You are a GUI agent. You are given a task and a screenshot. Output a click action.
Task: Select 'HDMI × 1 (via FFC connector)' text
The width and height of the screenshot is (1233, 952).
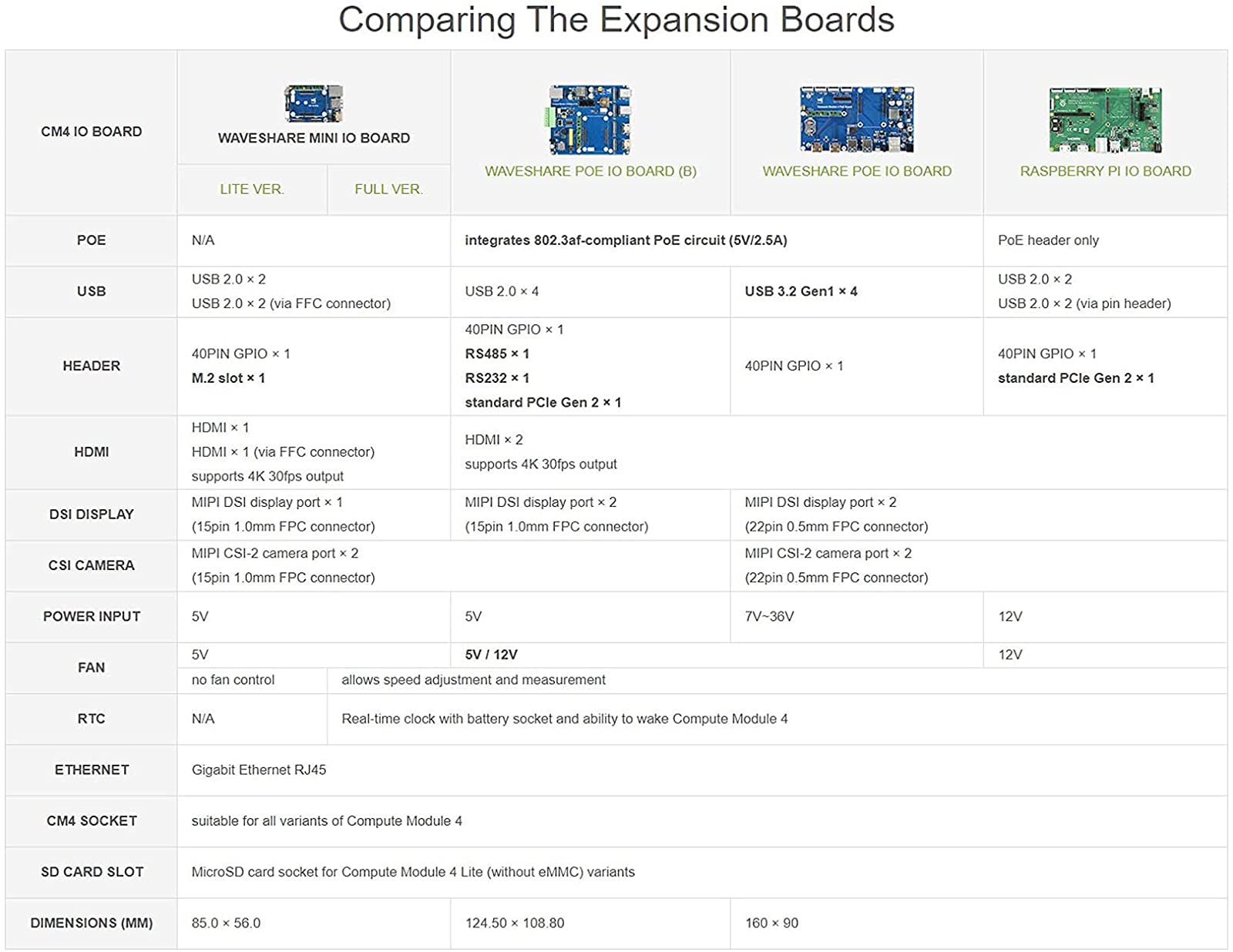click(283, 452)
